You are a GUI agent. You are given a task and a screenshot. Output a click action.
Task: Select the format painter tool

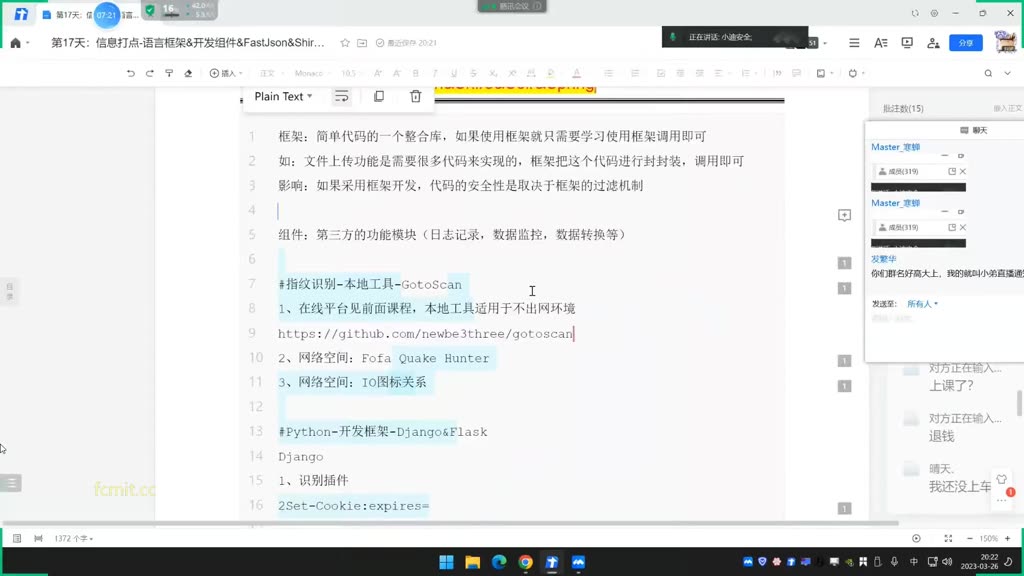click(169, 73)
